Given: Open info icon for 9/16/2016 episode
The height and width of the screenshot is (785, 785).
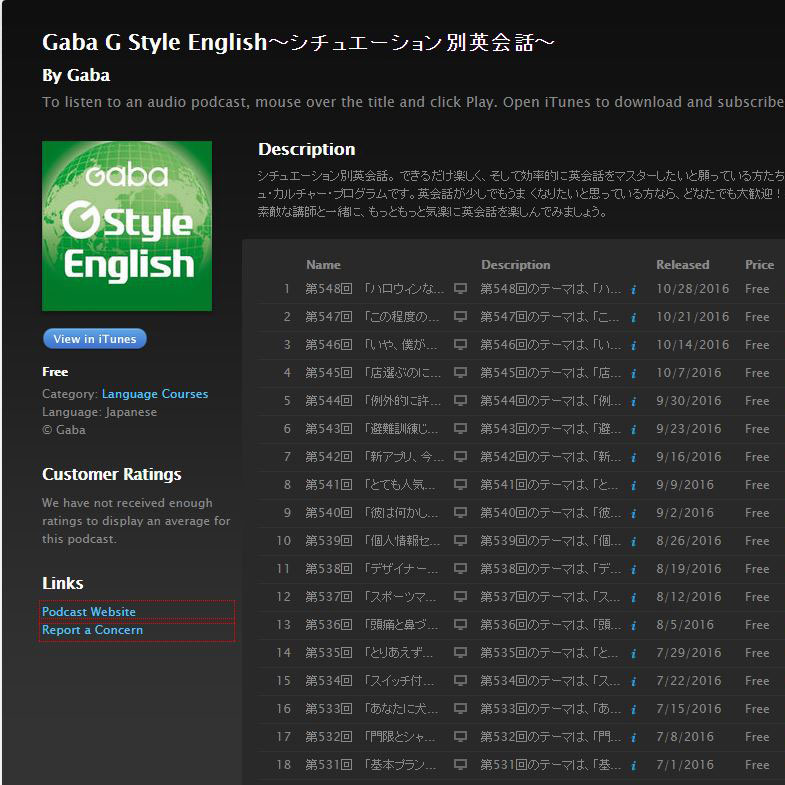Looking at the screenshot, I should point(633,458).
